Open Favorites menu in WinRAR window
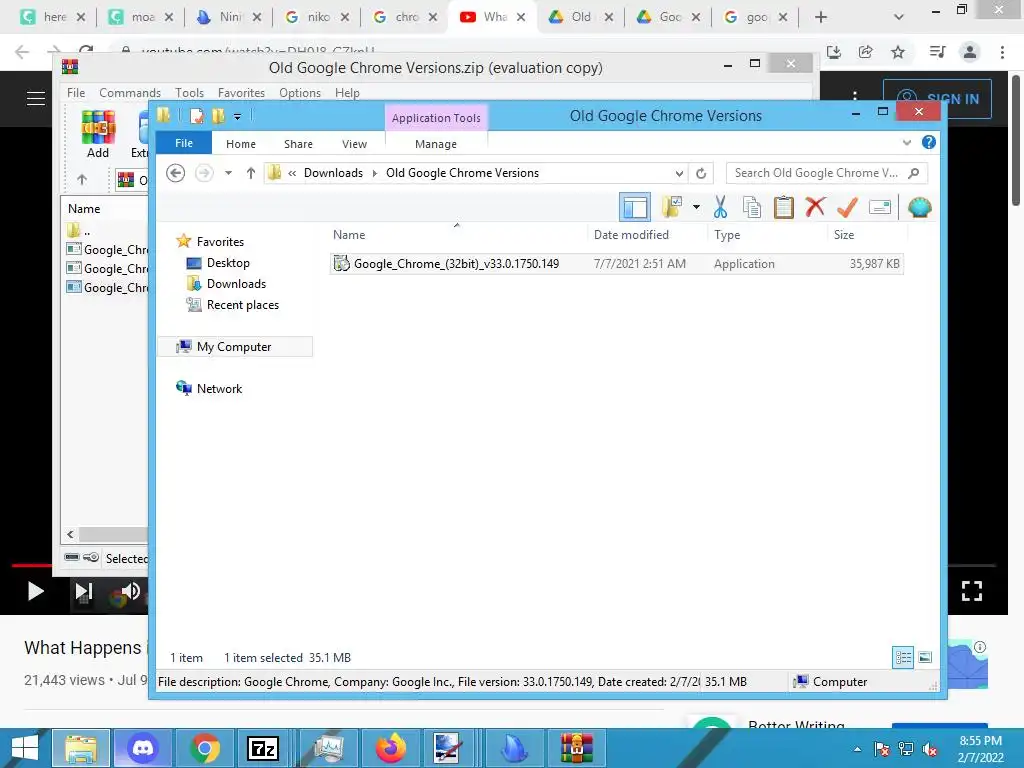This screenshot has width=1024, height=768. pyautogui.click(x=241, y=93)
